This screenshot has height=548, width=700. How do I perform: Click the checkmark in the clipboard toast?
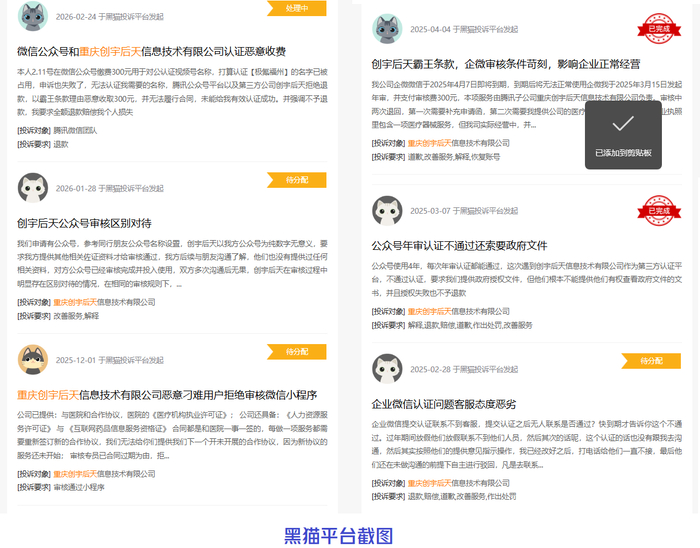[x=623, y=124]
